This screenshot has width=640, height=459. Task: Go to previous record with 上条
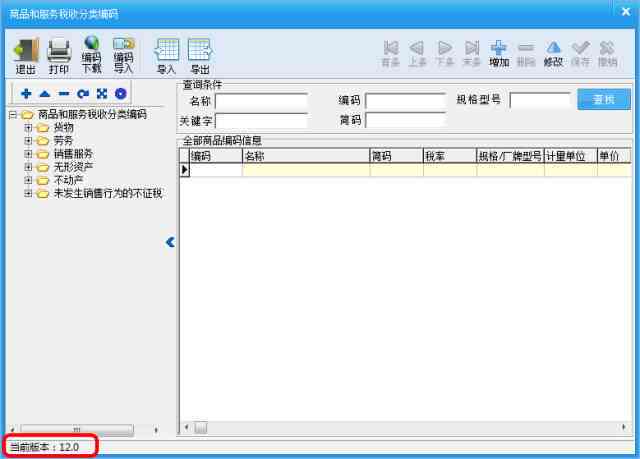(417, 53)
